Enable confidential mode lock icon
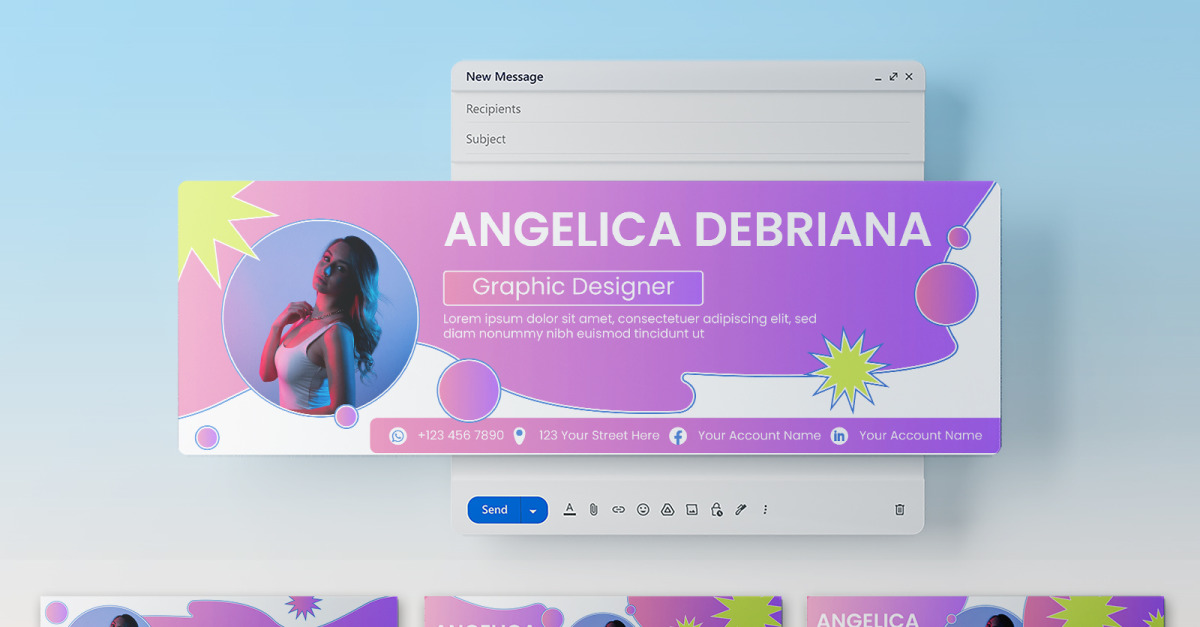Image resolution: width=1200 pixels, height=627 pixels. 716,509
